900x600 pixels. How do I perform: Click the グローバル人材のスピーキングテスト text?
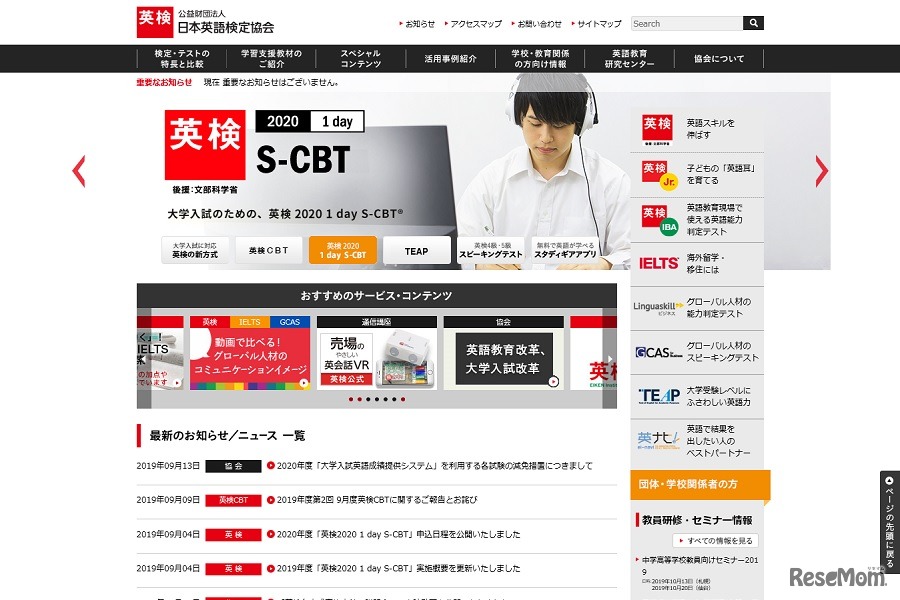[723, 352]
